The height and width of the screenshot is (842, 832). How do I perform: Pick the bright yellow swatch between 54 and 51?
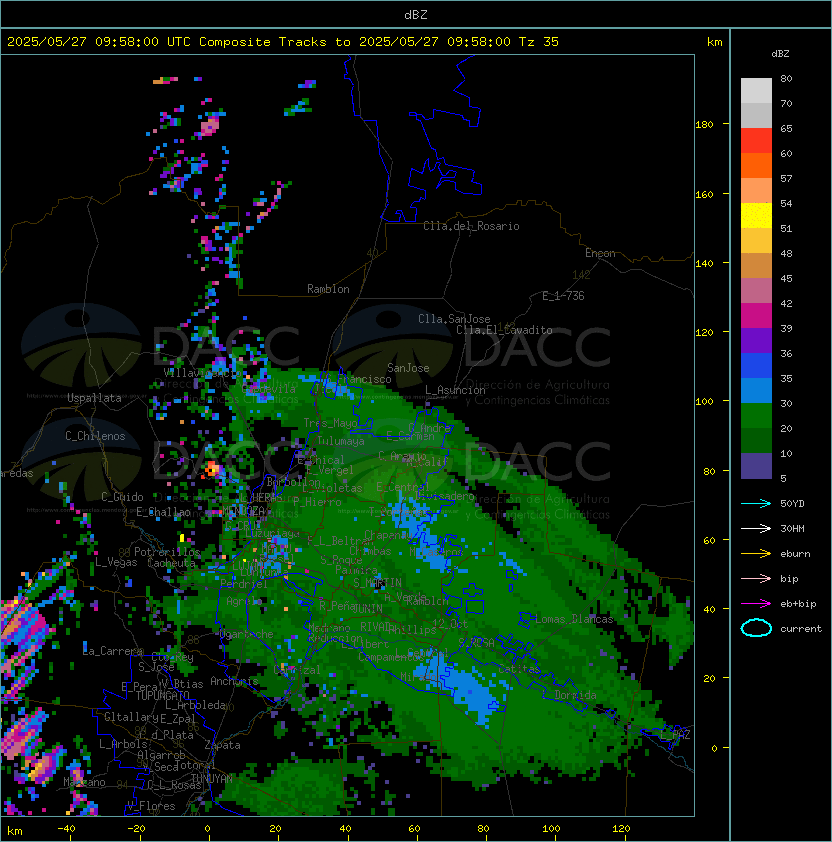click(x=756, y=215)
